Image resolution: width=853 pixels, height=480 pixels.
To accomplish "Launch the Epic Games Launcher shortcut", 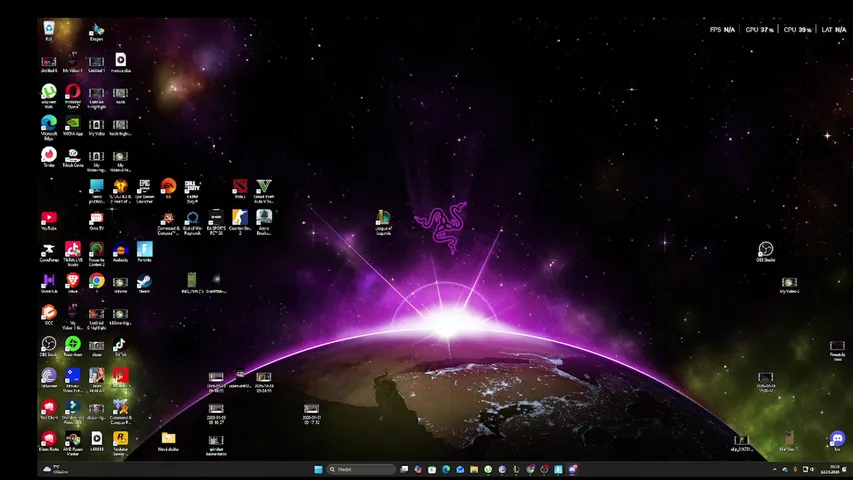I will coord(144,190).
